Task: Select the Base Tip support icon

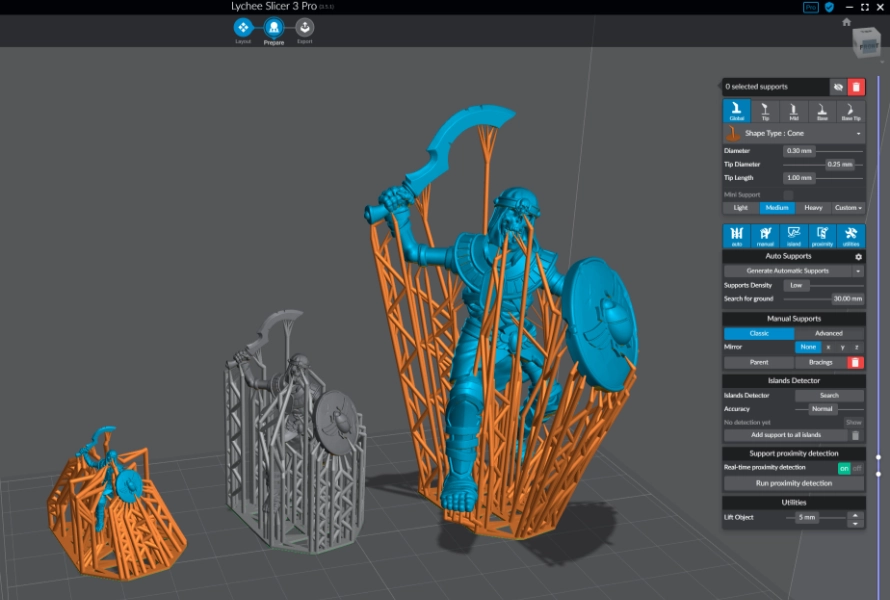Action: tap(851, 111)
